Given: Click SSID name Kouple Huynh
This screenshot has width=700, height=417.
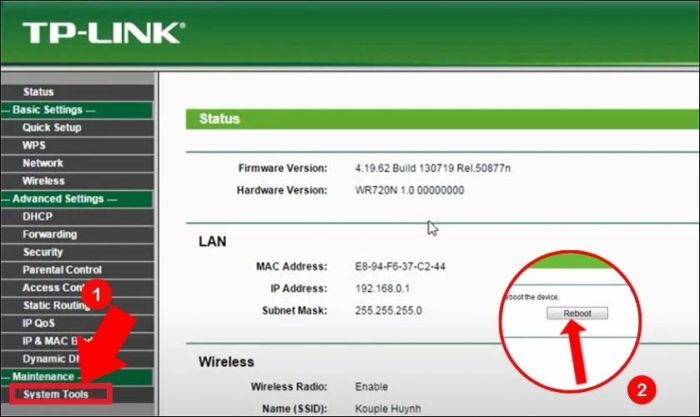Looking at the screenshot, I should coord(388,409).
